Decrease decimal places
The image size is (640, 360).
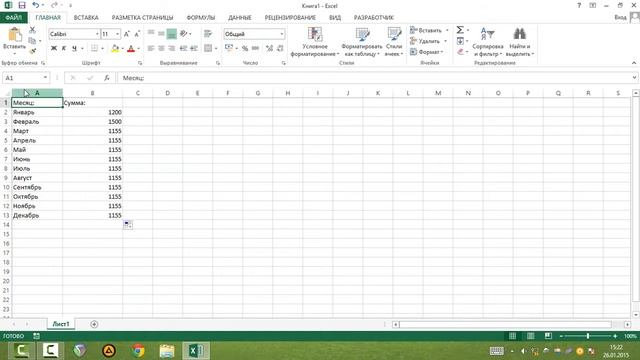pos(280,49)
